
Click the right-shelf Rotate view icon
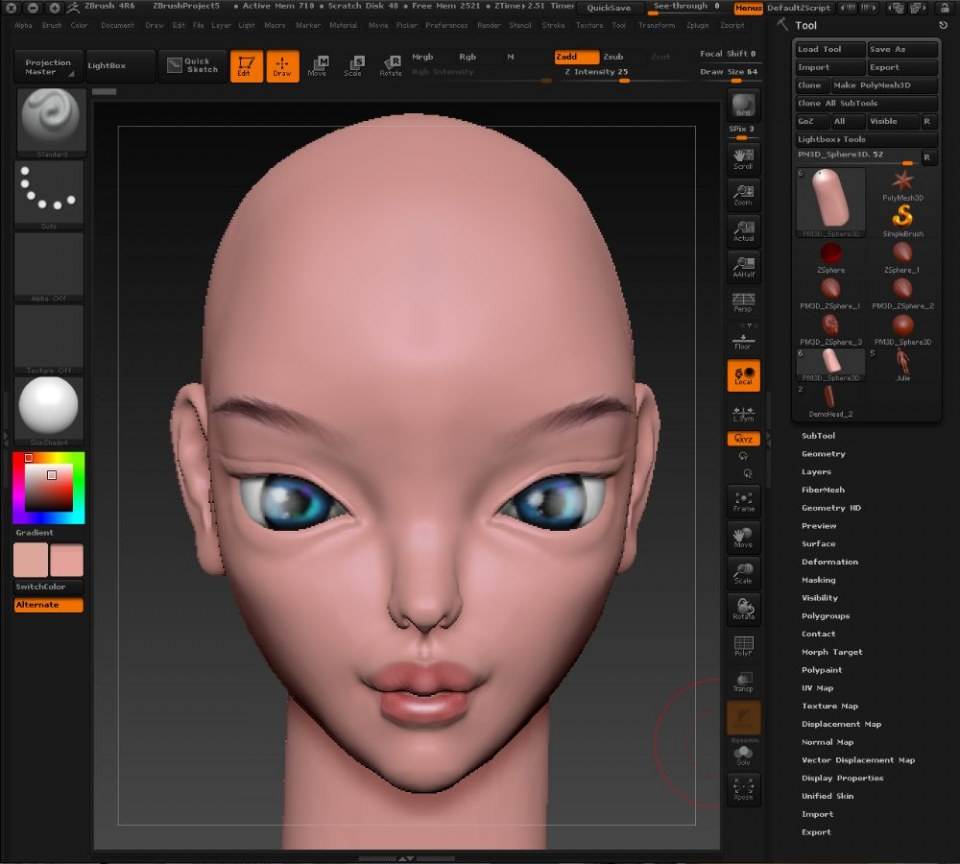(x=743, y=609)
